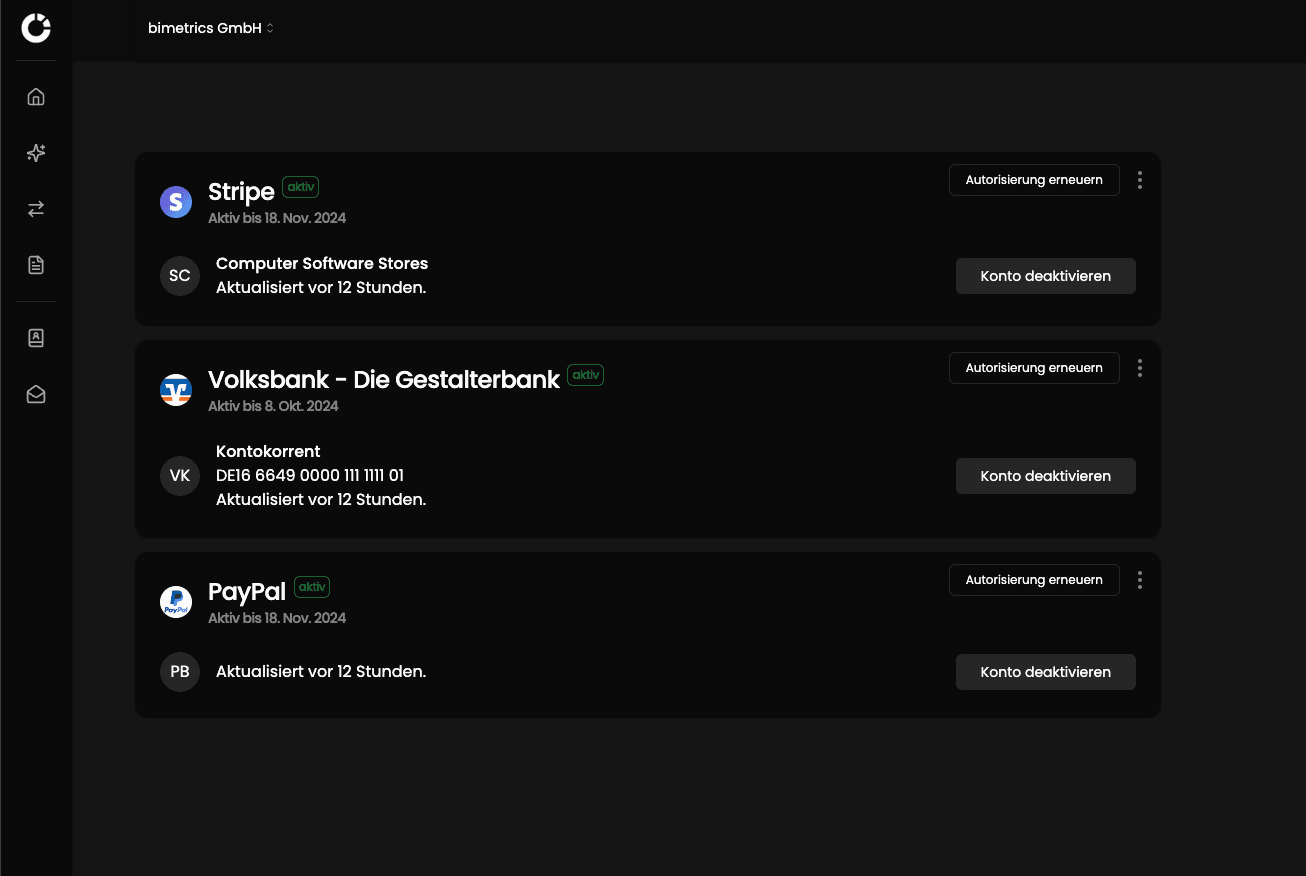Click the PayPal logo on the PayPal card
This screenshot has width=1306, height=876.
coord(176,601)
